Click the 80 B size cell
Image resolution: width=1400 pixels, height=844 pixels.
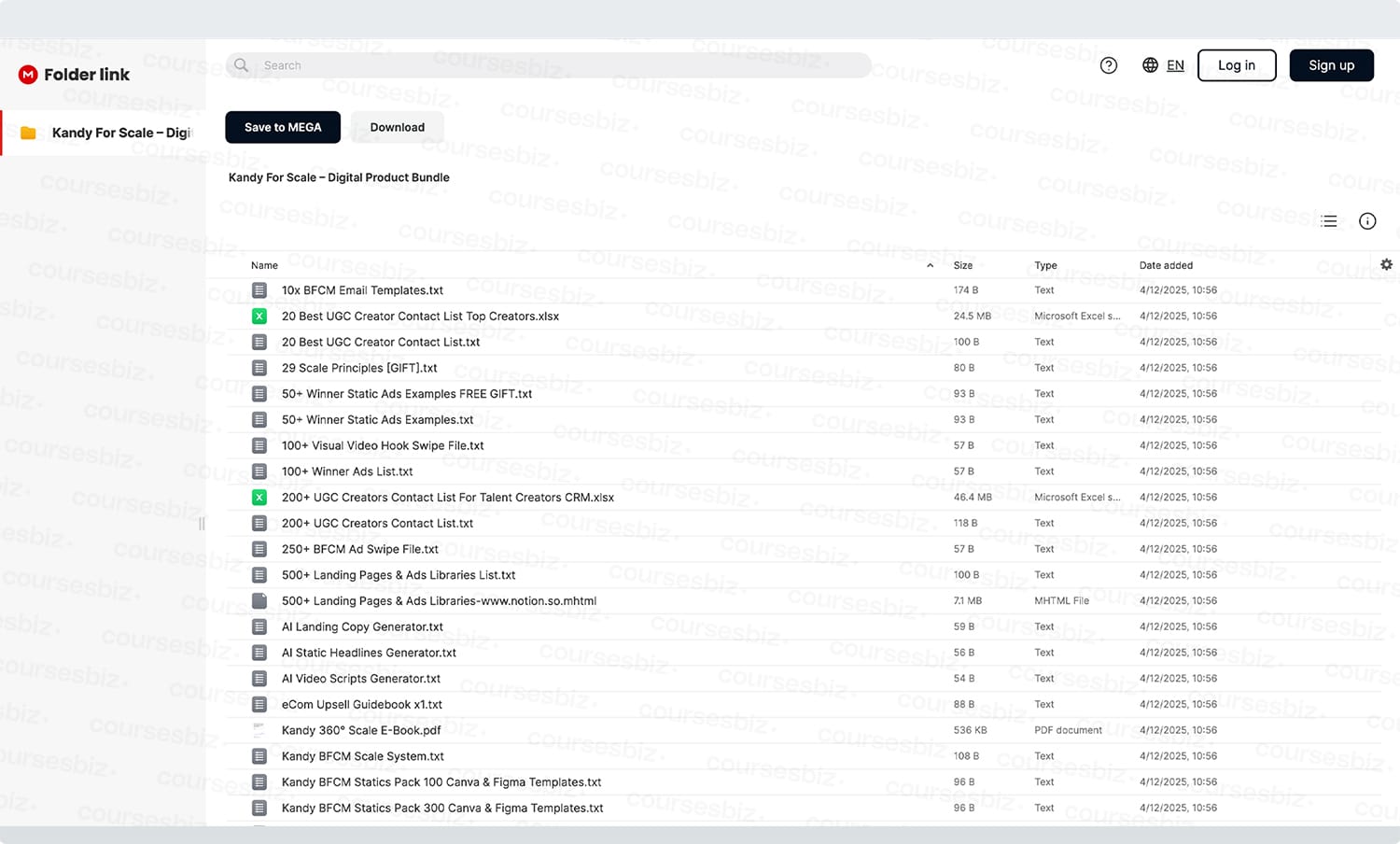click(964, 368)
